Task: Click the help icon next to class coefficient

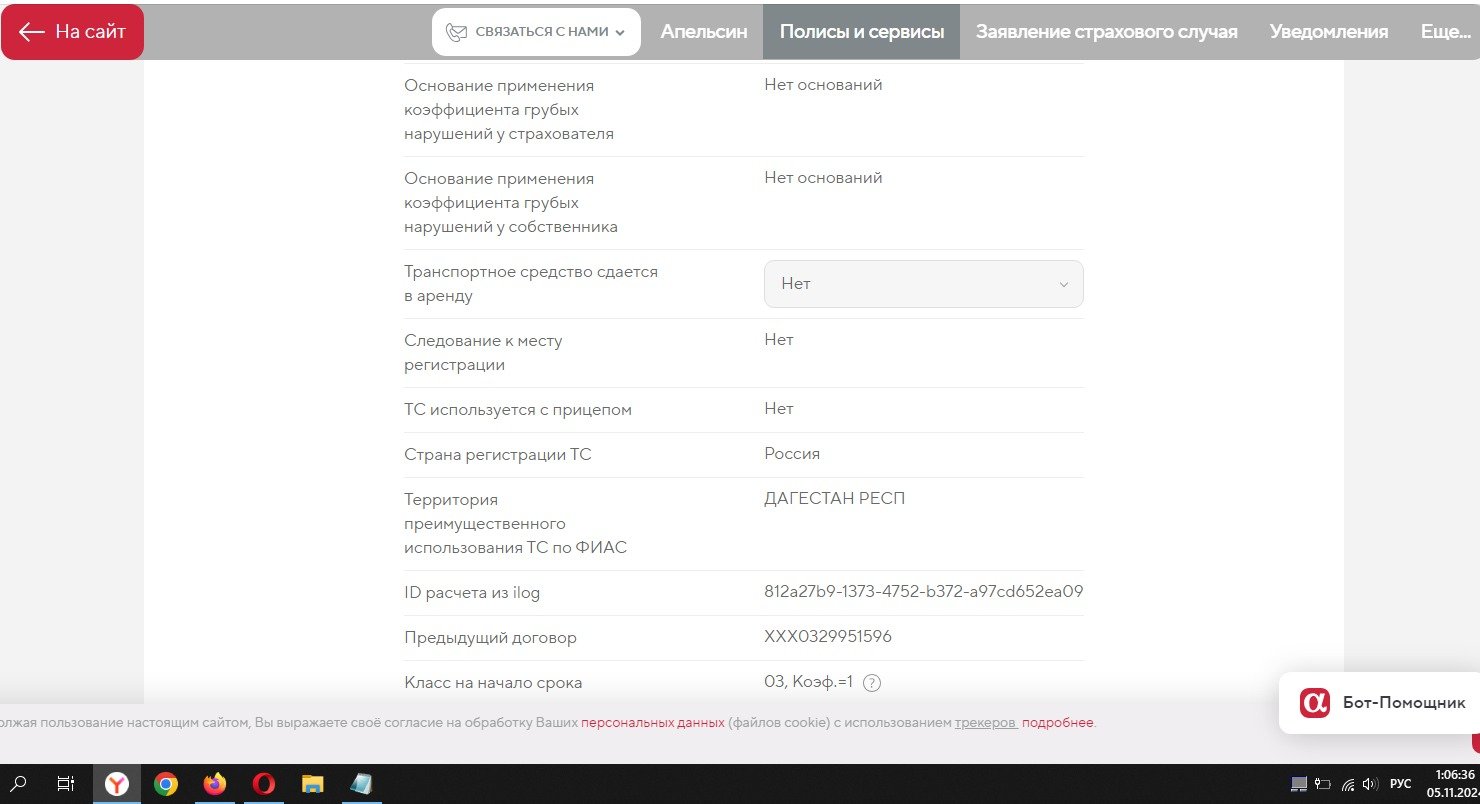Action: pos(872,683)
